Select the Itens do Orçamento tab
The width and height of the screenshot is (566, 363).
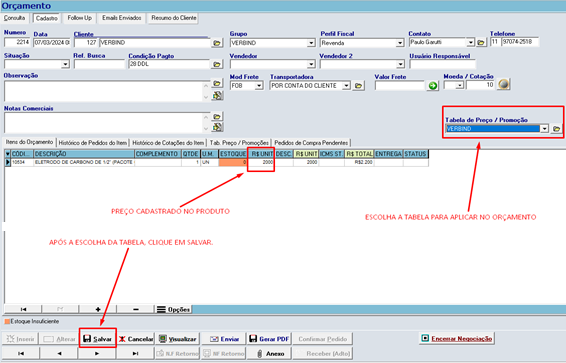click(29, 142)
